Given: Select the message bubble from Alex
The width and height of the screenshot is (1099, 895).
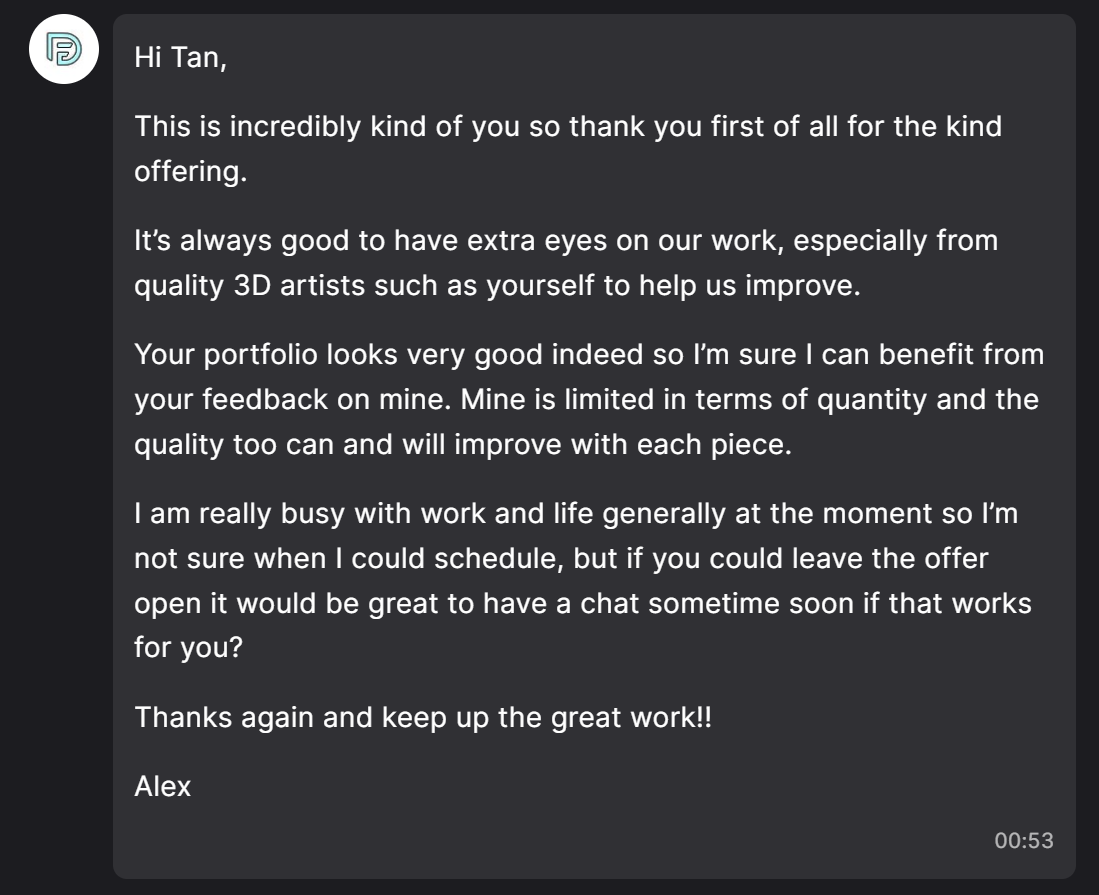Looking at the screenshot, I should (590, 440).
